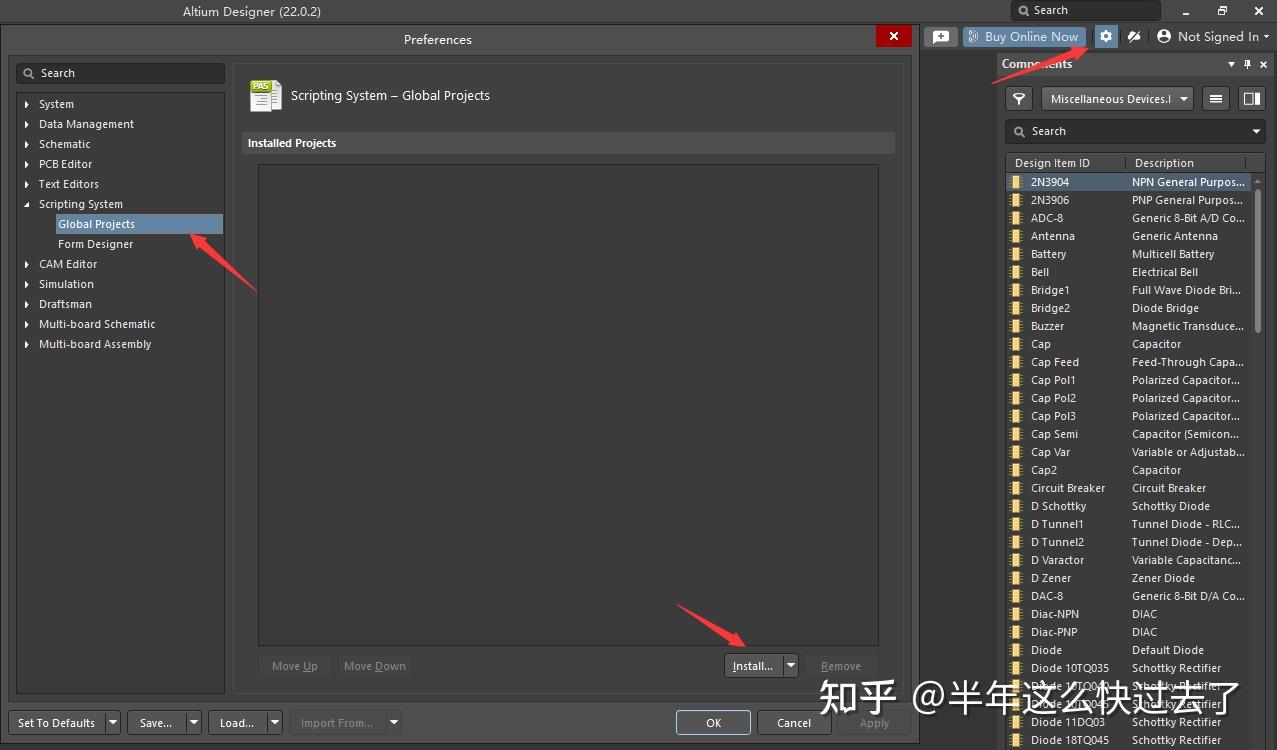Screen dimensions: 1277x750
Task: Select the Battery component row
Action: pos(1128,254)
